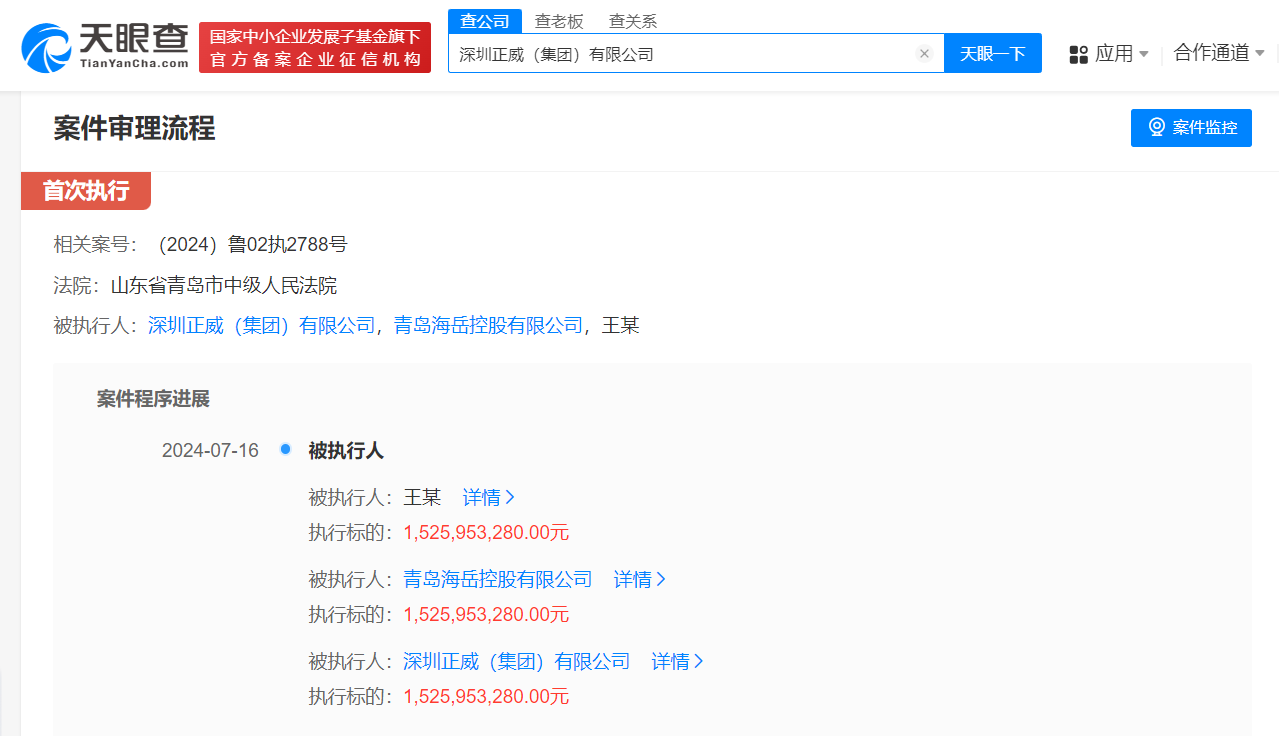The height and width of the screenshot is (736, 1279).
Task: Click the 首次执行 red label ribbon
Action: (x=85, y=190)
